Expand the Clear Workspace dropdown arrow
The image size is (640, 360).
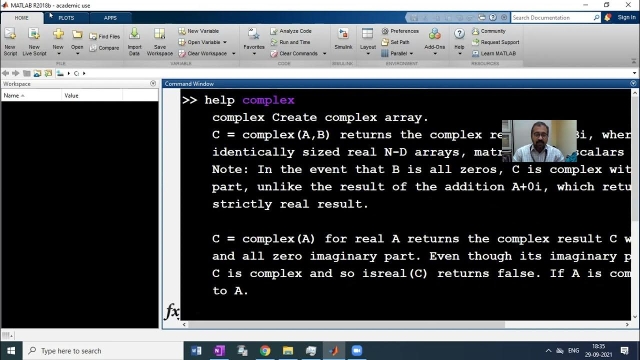[x=233, y=53]
